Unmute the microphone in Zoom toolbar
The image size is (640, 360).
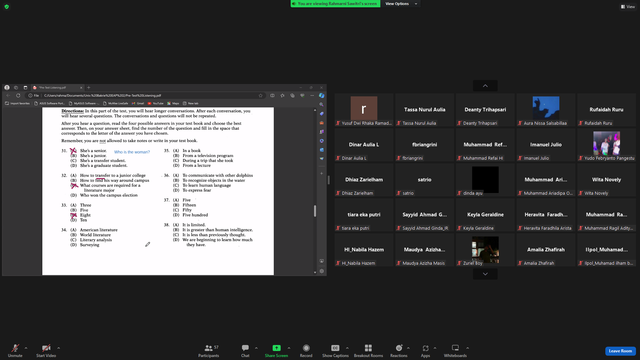point(15,350)
